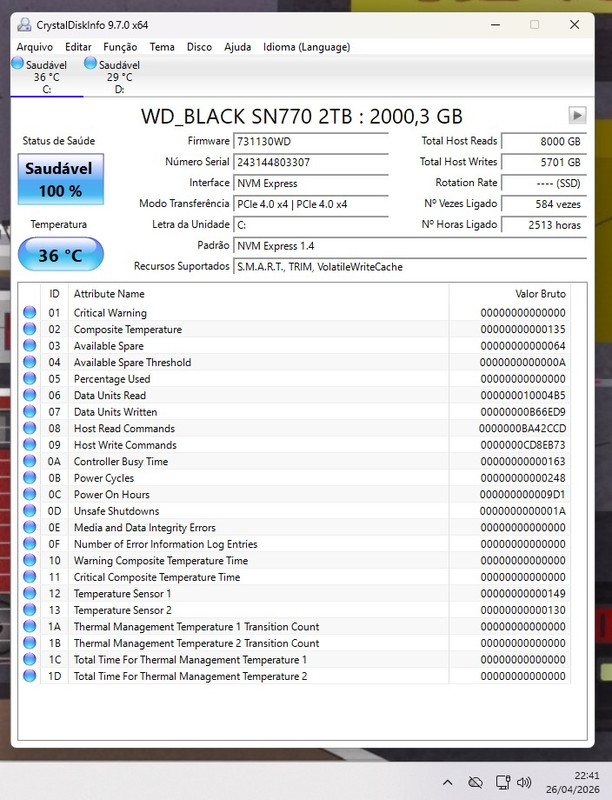
Task: Click the Saudável 100 % health status button
Action: click(61, 180)
